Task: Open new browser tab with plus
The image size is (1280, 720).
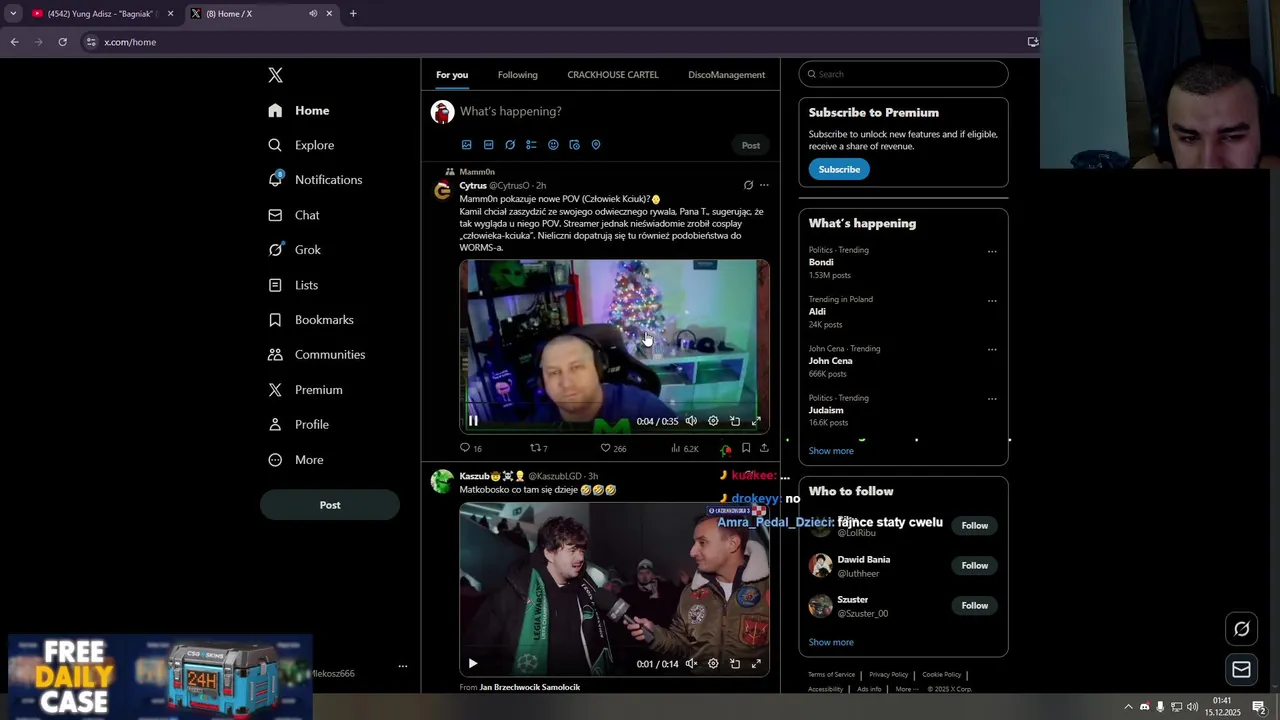Action: click(353, 14)
